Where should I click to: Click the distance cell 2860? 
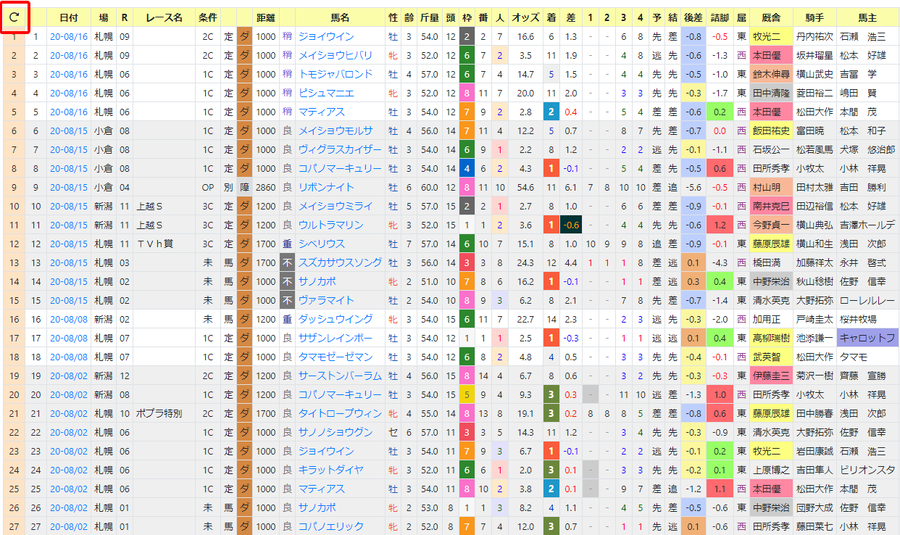(266, 187)
